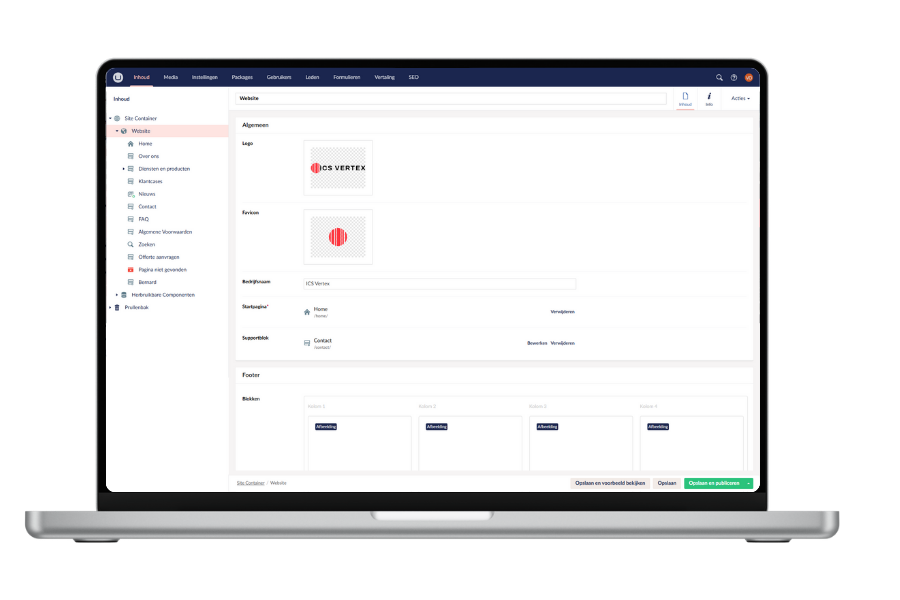900x600 pixels.
Task: Click the red Pagina niet gevonden icon
Action: [130, 269]
